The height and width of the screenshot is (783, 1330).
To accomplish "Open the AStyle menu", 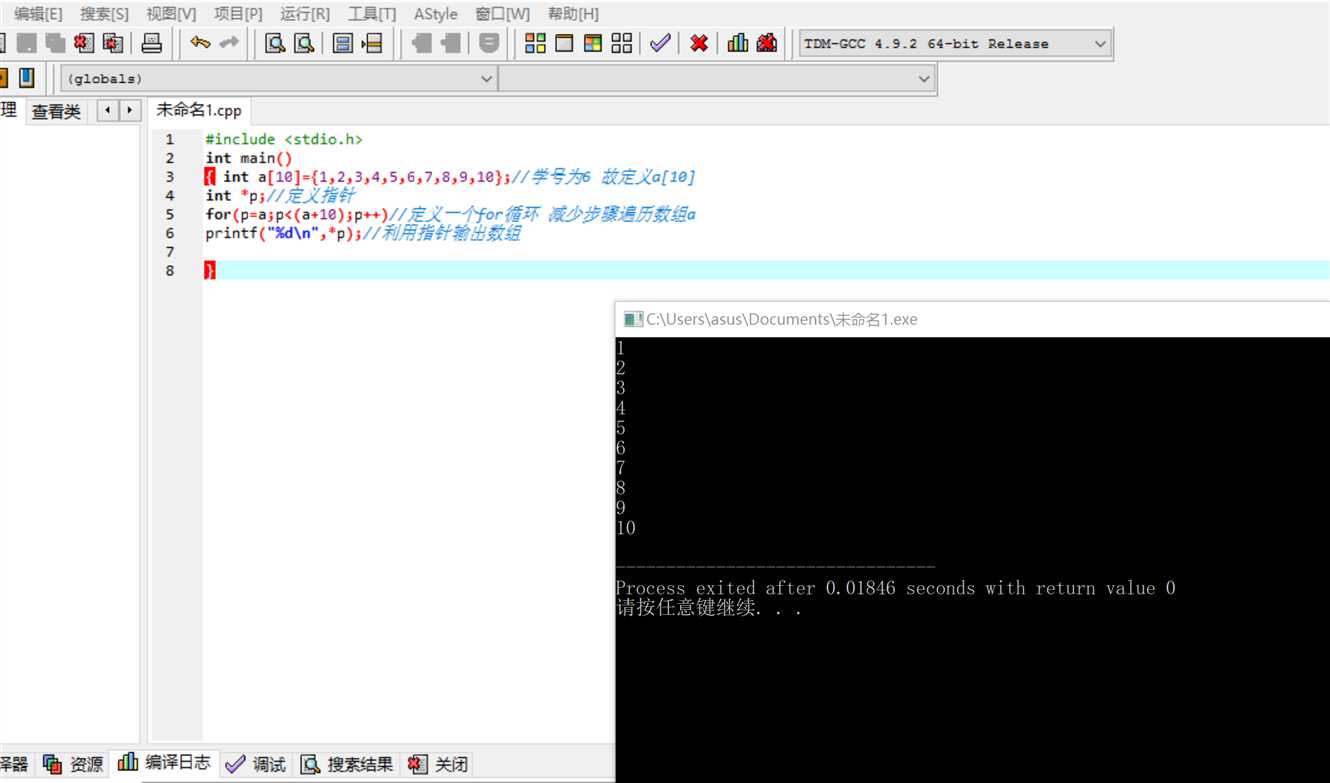I will 436,13.
